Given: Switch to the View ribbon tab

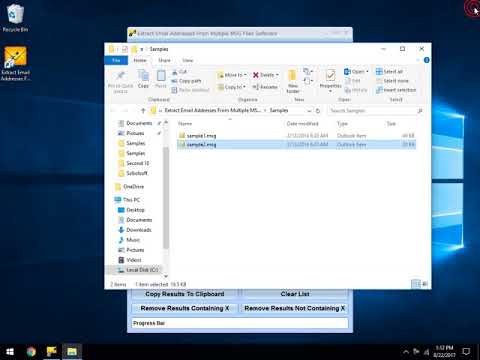Looking at the screenshot, I should pyautogui.click(x=187, y=60).
